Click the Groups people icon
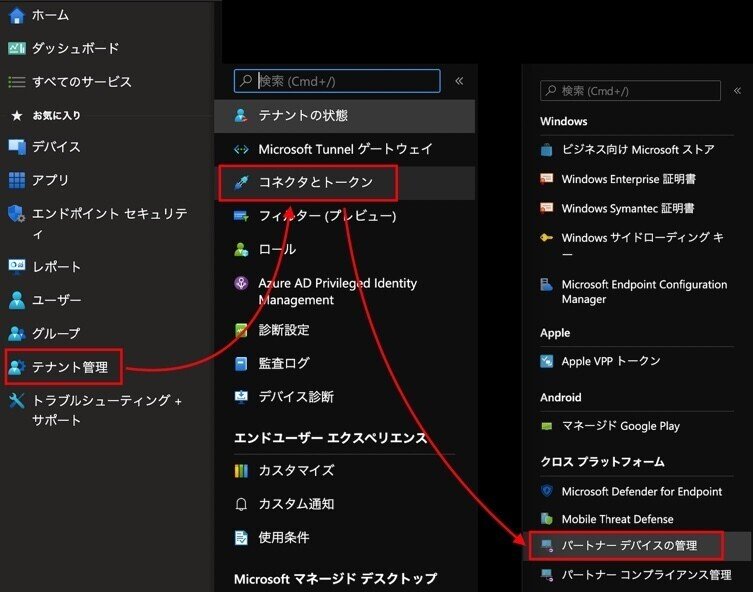Image resolution: width=753 pixels, height=592 pixels. (17, 333)
